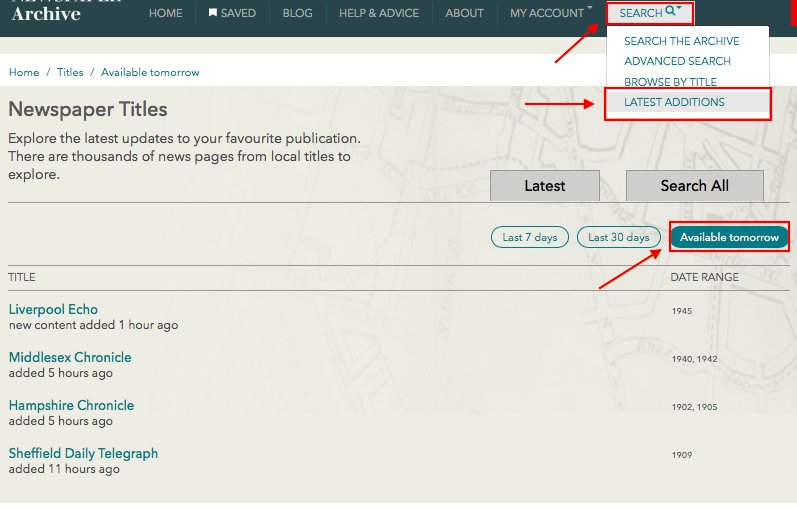Open HELP & ADVICE page

(379, 13)
